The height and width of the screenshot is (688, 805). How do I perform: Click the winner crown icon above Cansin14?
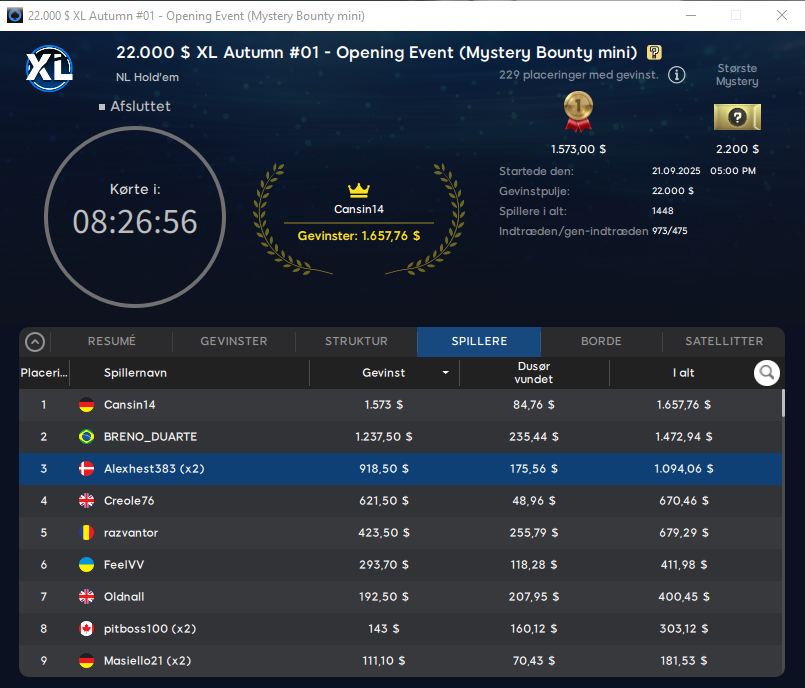(358, 190)
